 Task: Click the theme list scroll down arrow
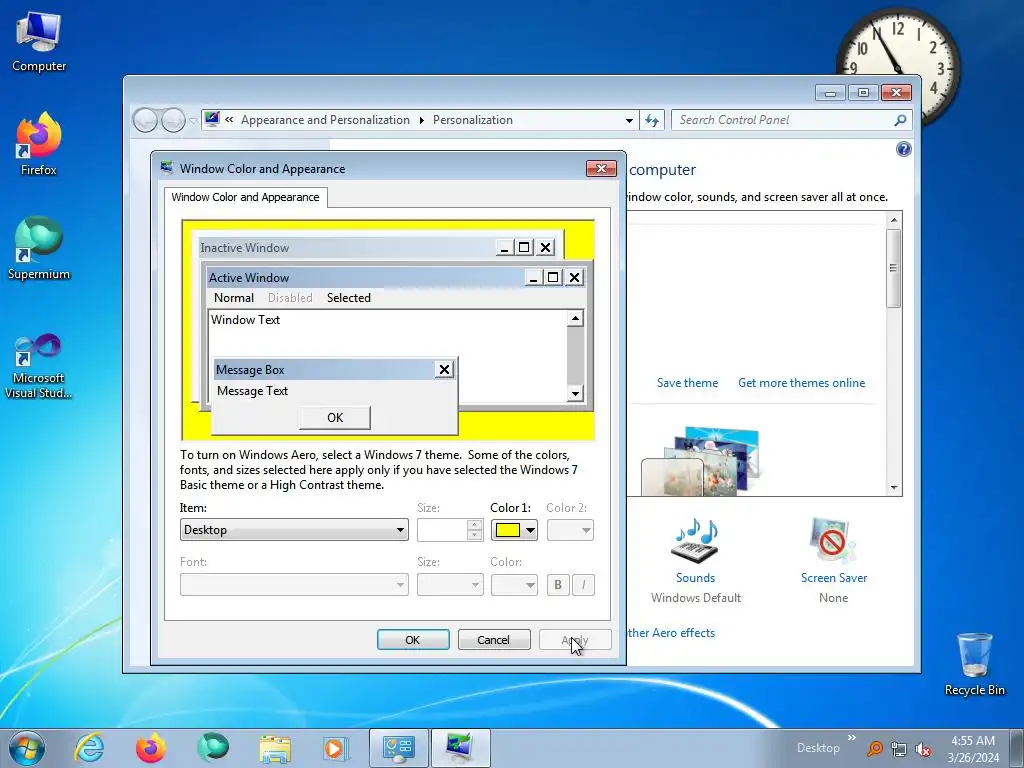[893, 488]
